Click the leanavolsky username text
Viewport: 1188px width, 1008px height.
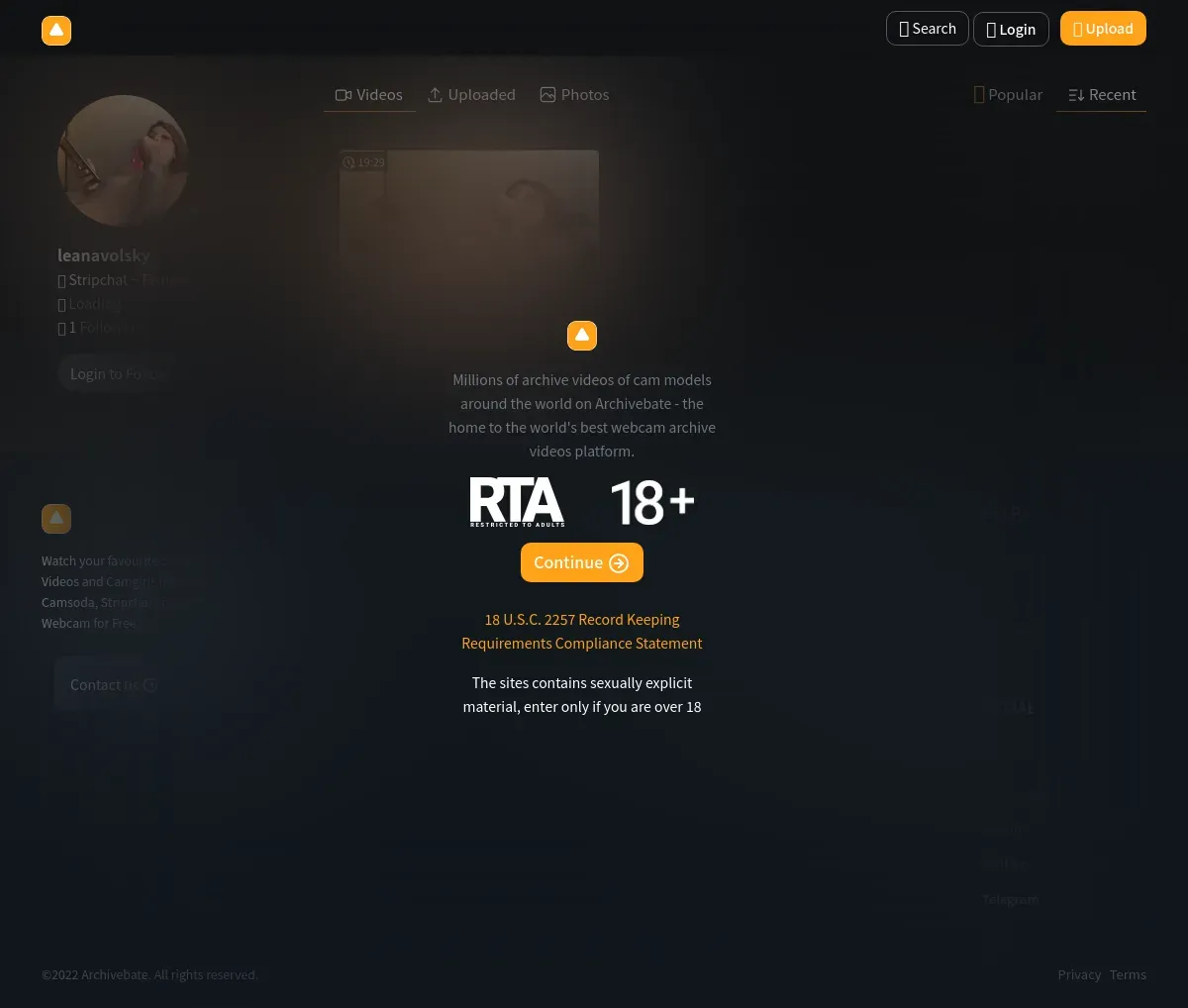[x=104, y=255]
